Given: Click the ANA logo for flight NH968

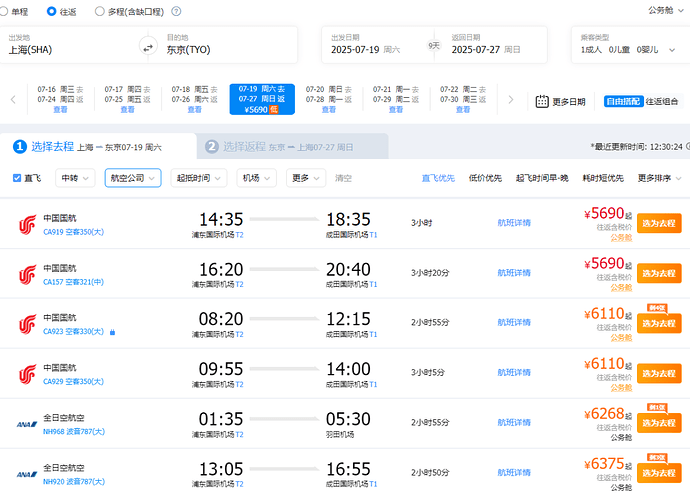Looking at the screenshot, I should tap(27, 423).
